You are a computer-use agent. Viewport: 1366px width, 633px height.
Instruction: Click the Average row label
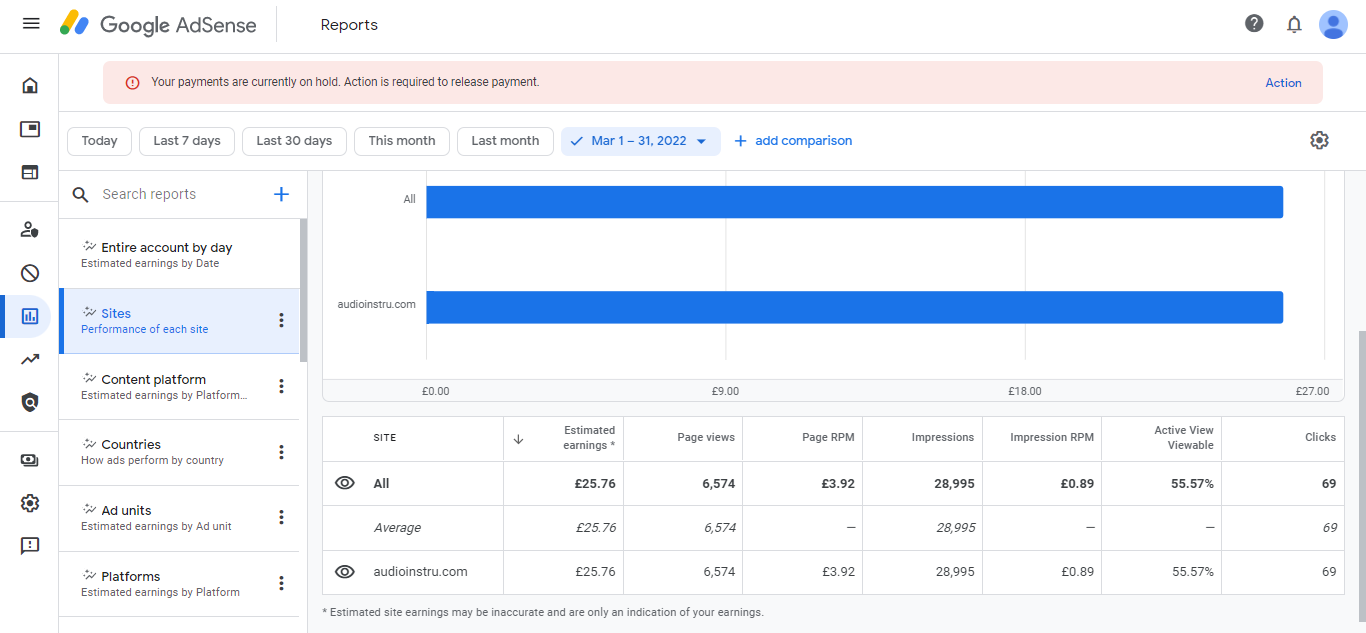point(397,527)
